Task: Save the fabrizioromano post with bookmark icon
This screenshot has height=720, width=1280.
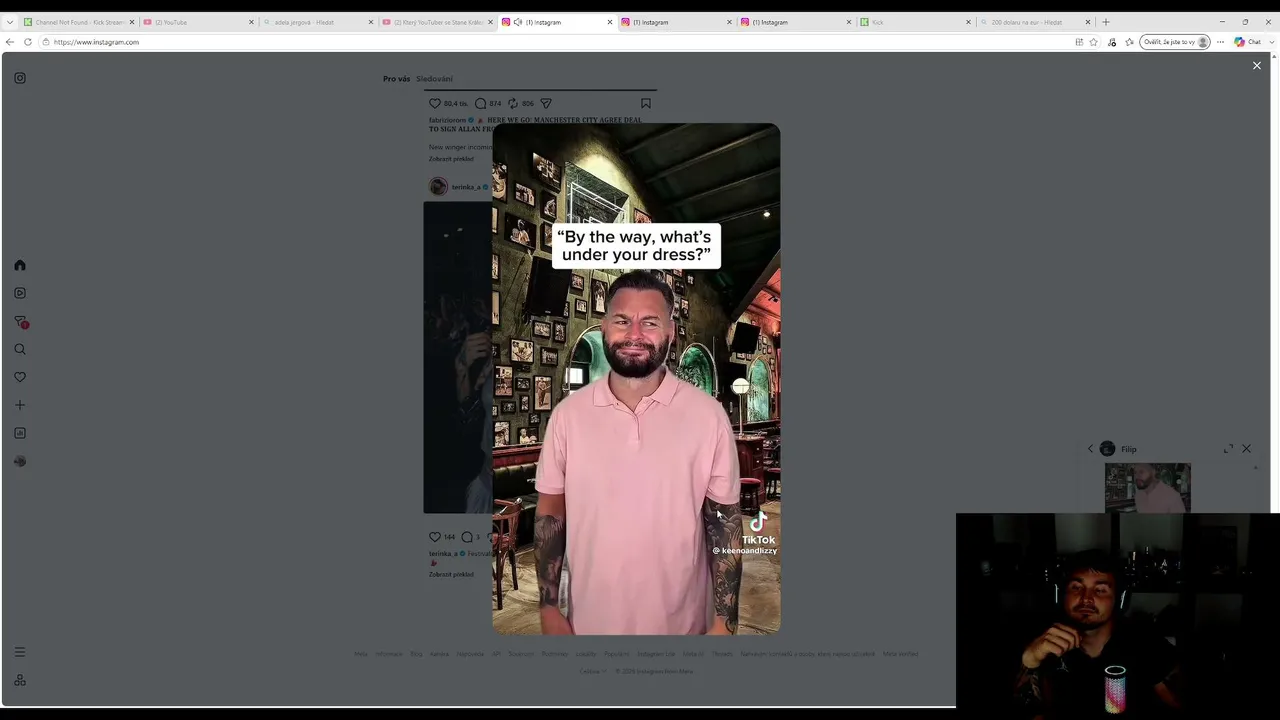Action: (646, 103)
